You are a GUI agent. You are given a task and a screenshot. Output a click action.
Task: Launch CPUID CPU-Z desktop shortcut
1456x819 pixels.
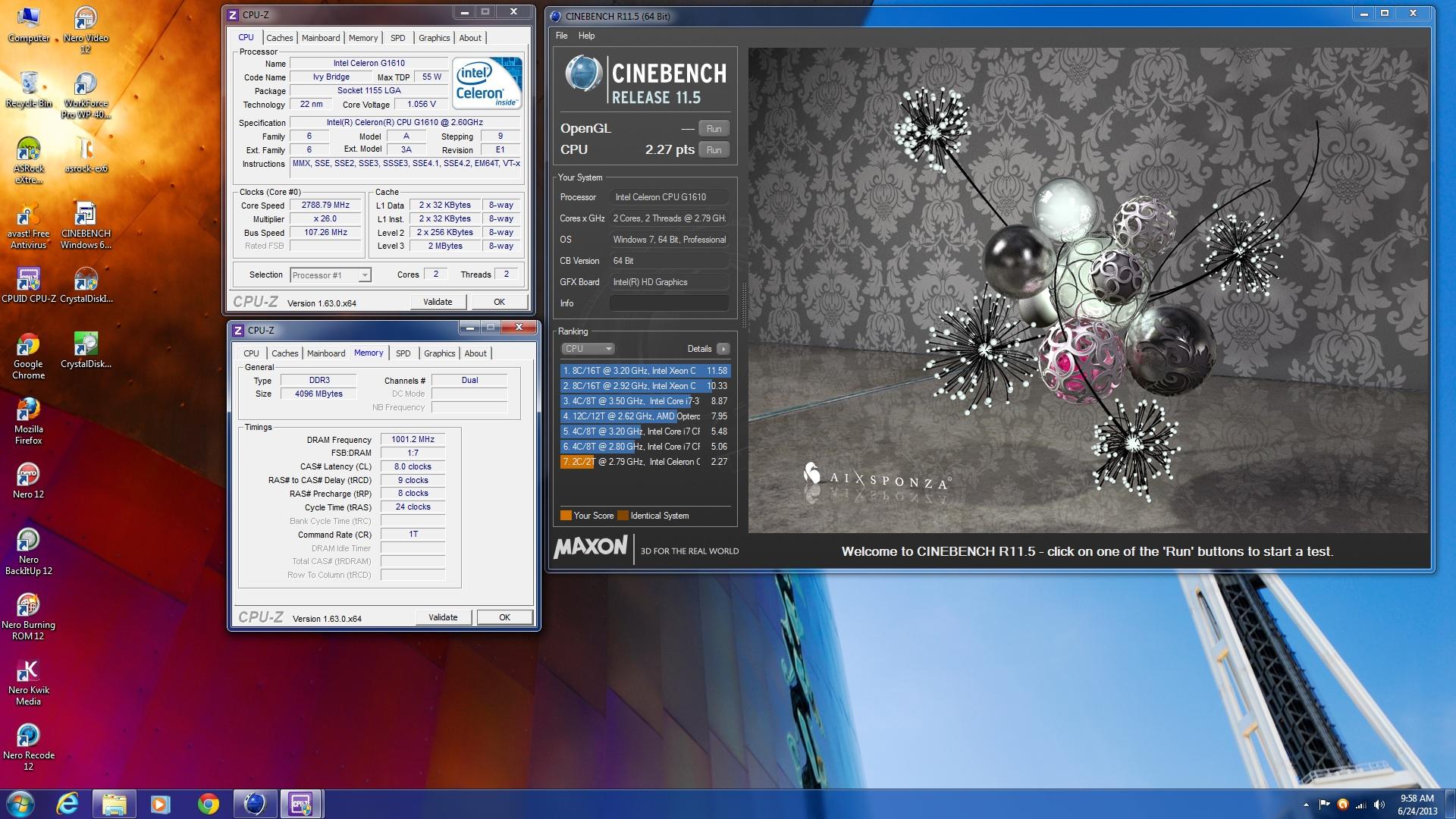tap(29, 285)
